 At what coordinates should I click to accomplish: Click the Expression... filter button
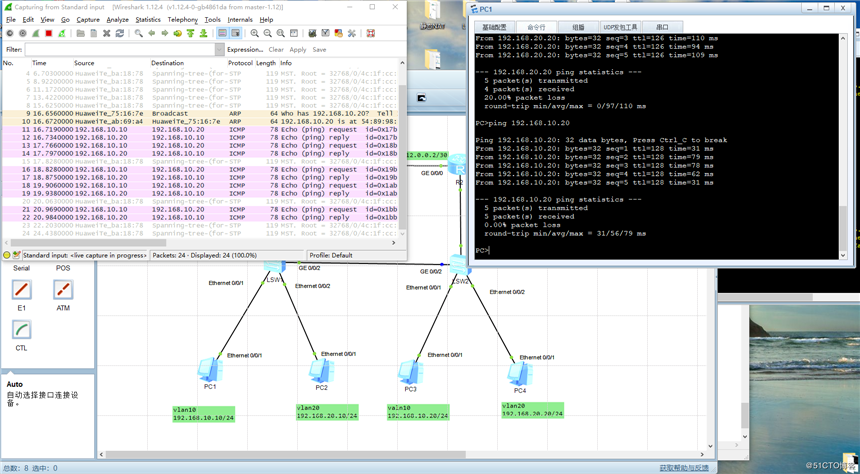coord(245,49)
